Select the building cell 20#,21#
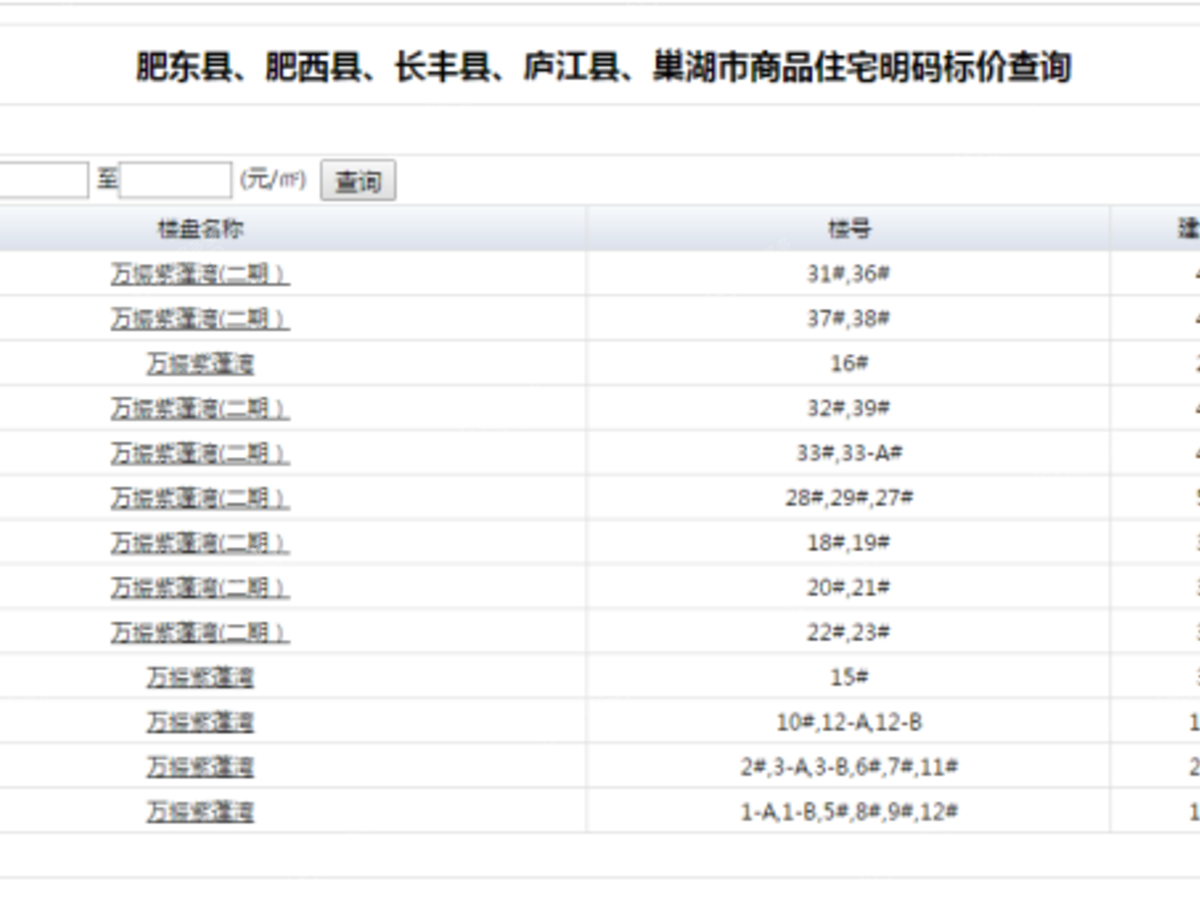This screenshot has width=1200, height=900. click(x=849, y=587)
